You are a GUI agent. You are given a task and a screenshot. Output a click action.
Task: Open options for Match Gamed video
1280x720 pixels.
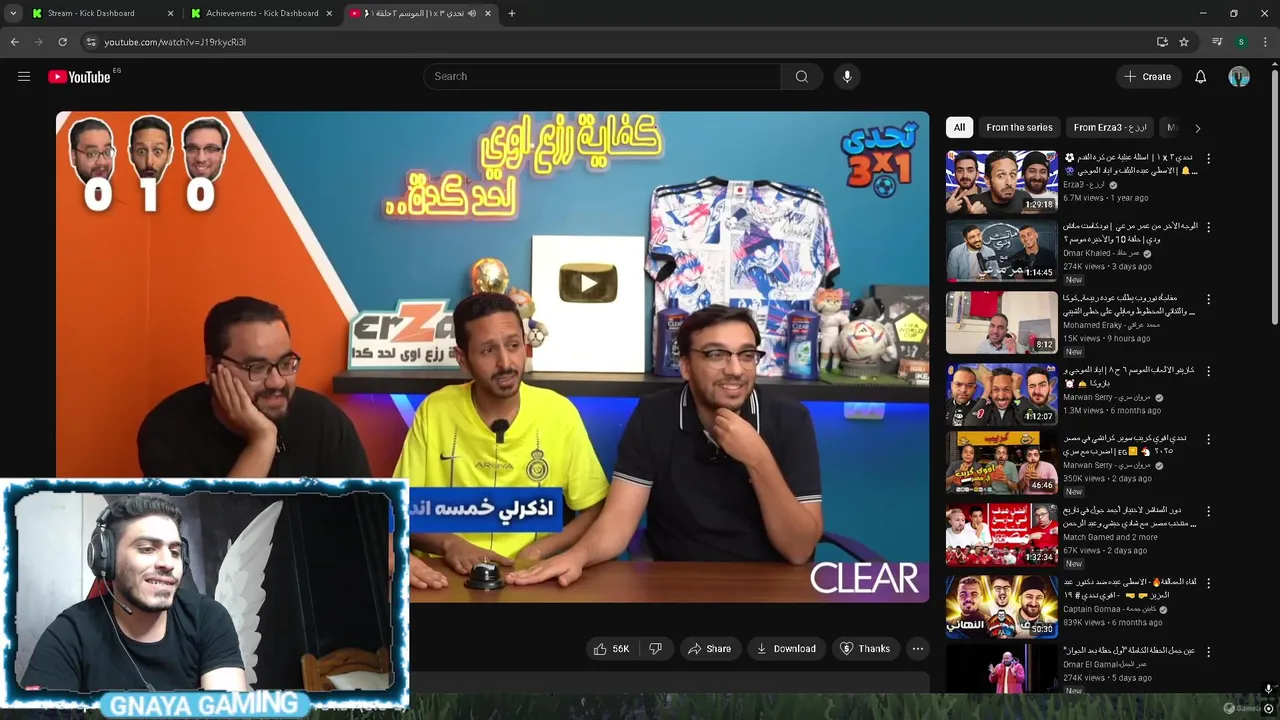1208,511
